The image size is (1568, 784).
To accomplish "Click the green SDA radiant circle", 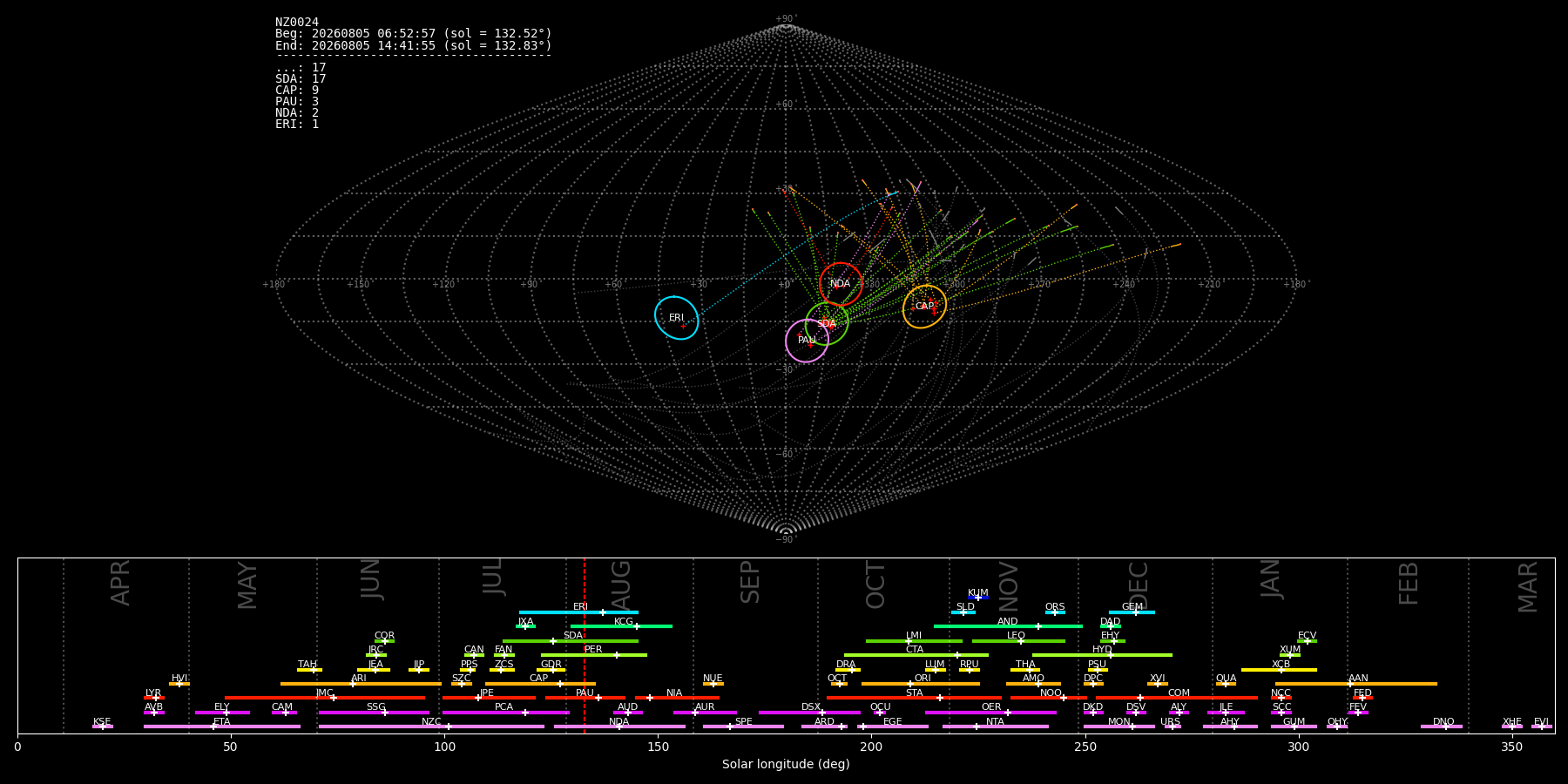I will [x=827, y=324].
